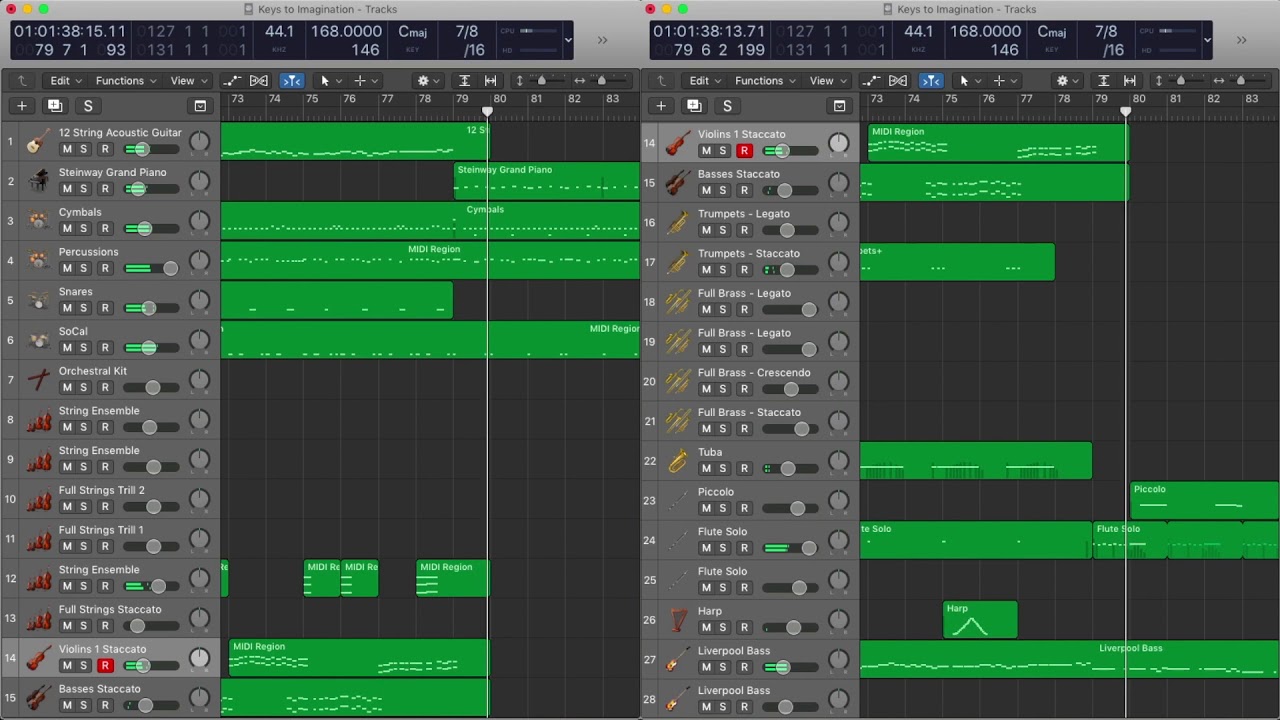Show more toolbar items chevron, right window
Screen dimensions: 1280x720
pyautogui.click(x=1242, y=41)
